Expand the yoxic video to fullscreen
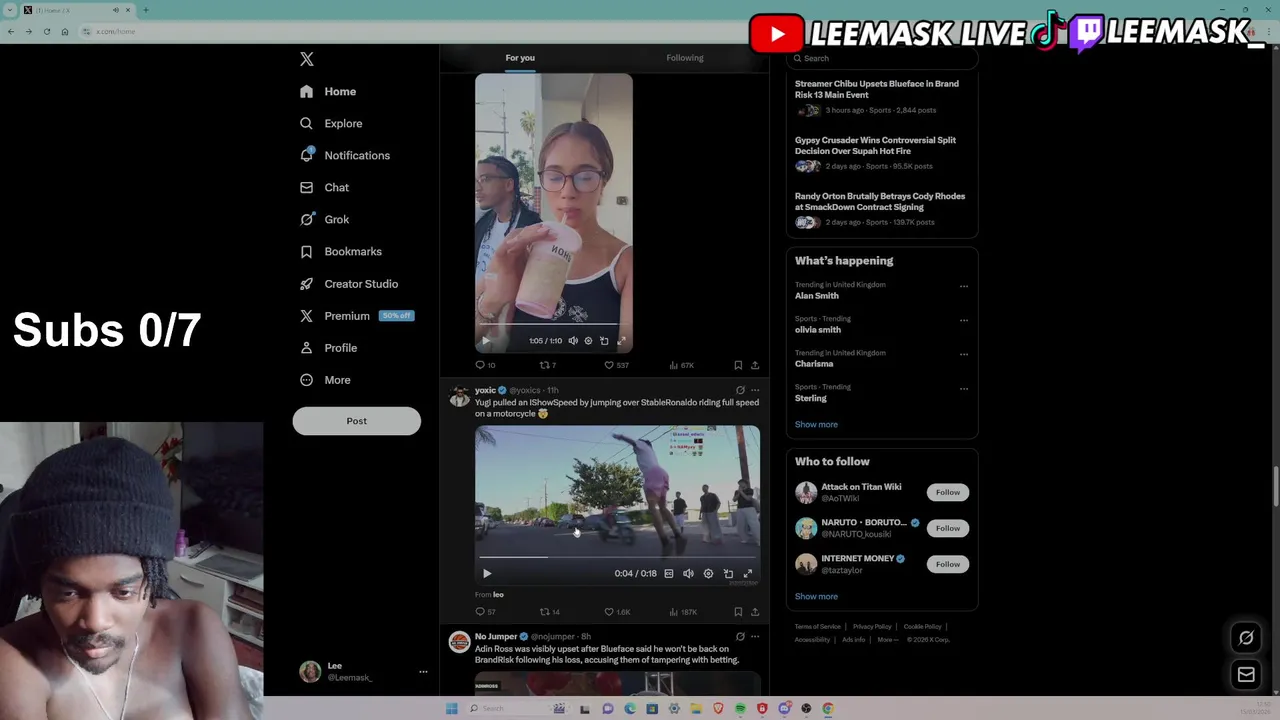 [747, 573]
